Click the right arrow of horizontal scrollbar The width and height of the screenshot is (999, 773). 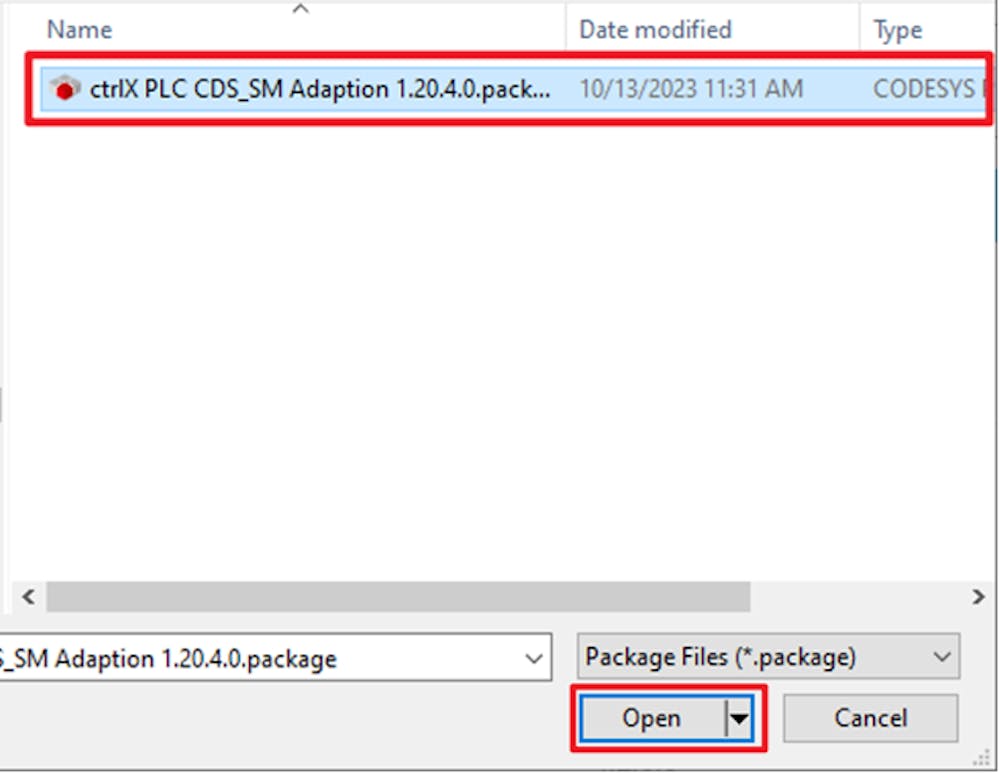pos(978,596)
